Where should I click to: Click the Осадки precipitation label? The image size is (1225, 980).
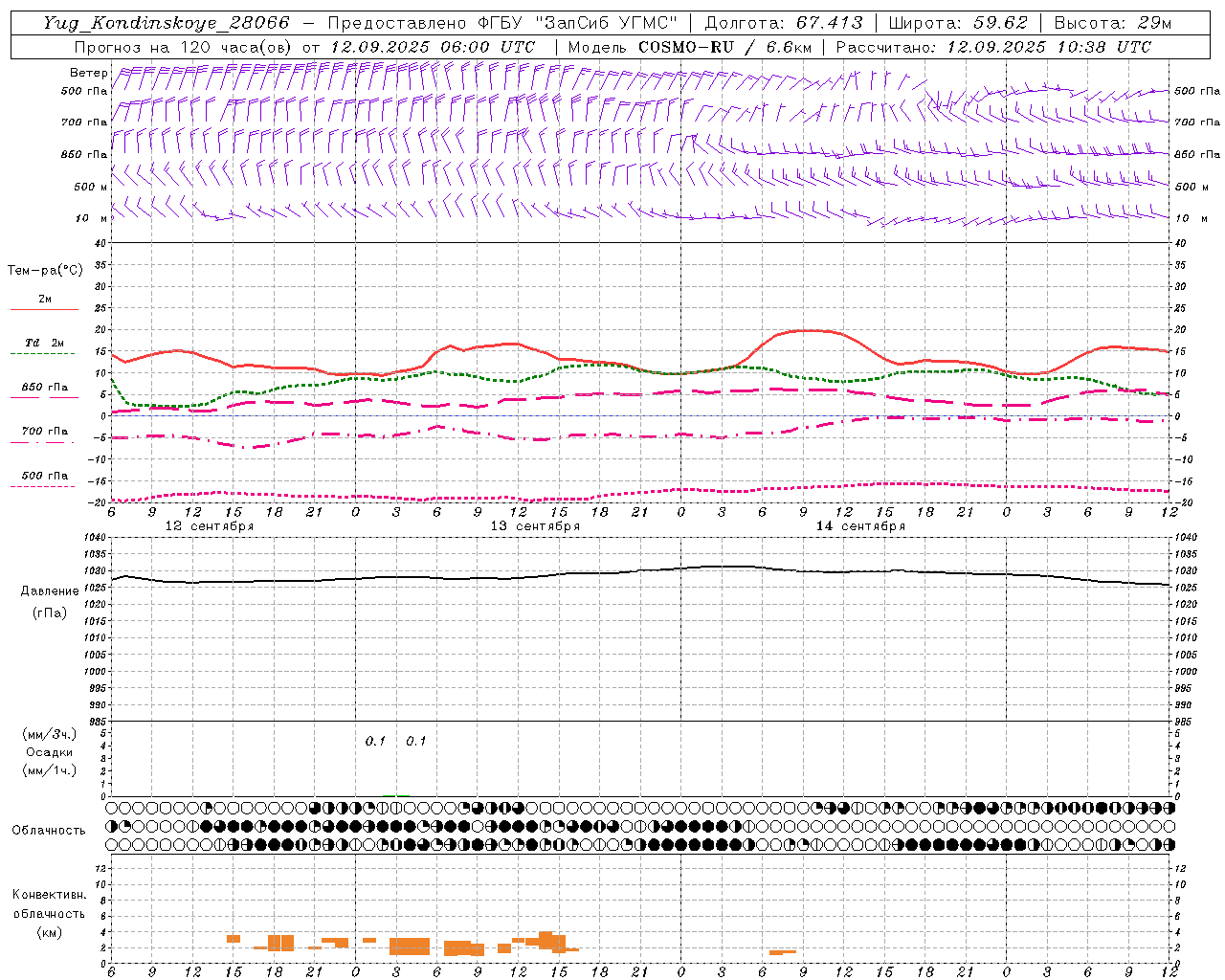(49, 752)
